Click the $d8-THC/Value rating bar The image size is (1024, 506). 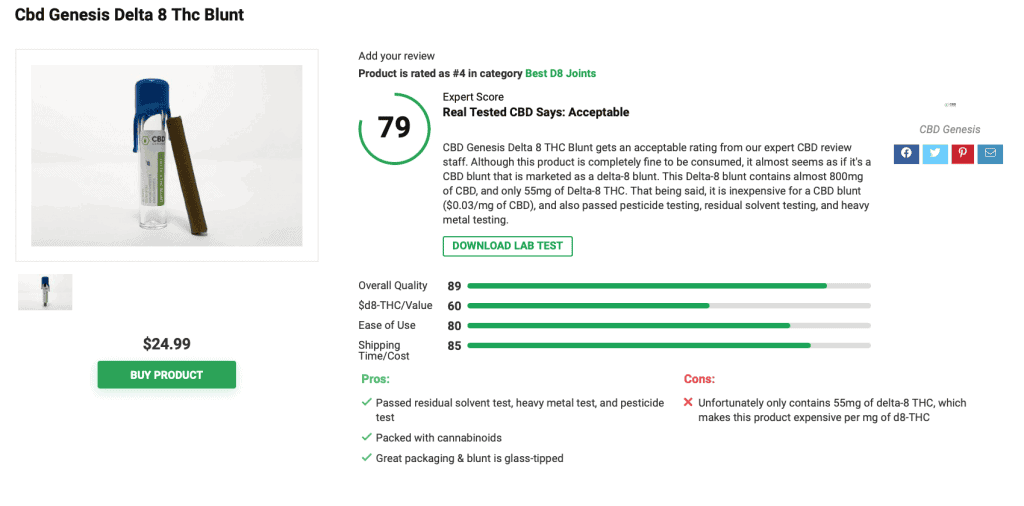(x=669, y=306)
